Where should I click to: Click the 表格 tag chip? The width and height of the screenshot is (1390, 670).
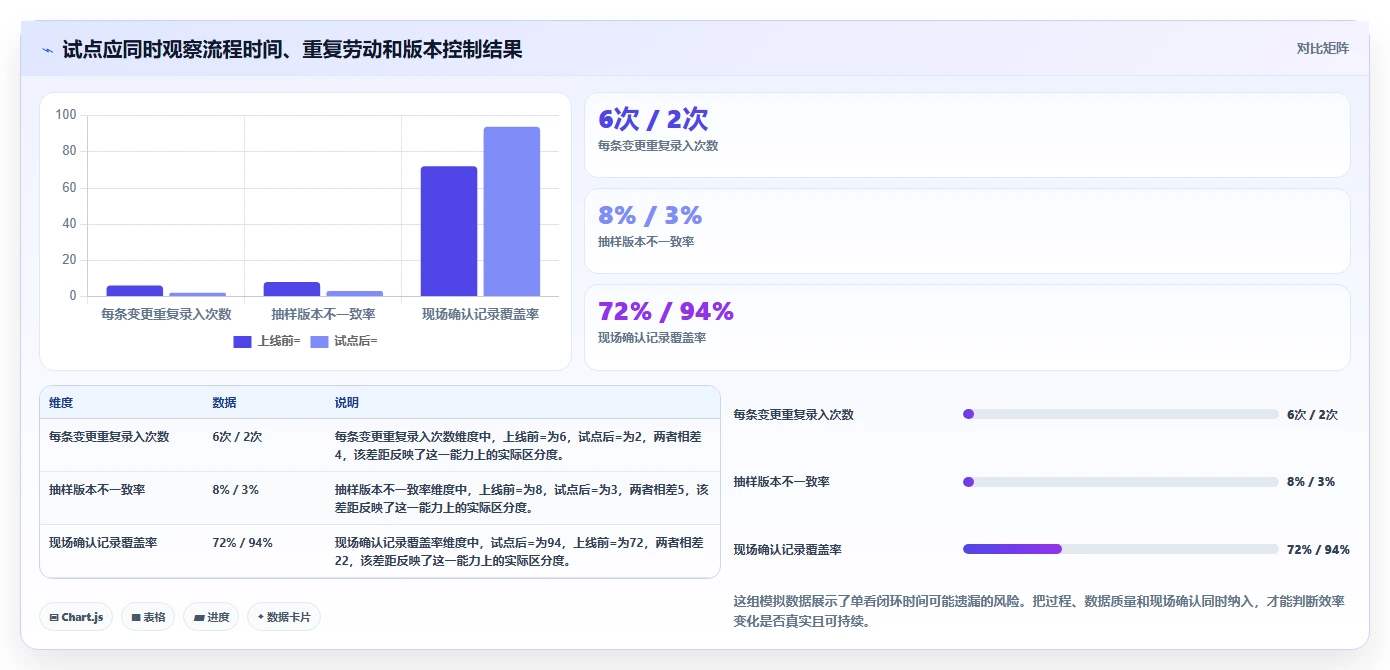tap(148, 617)
